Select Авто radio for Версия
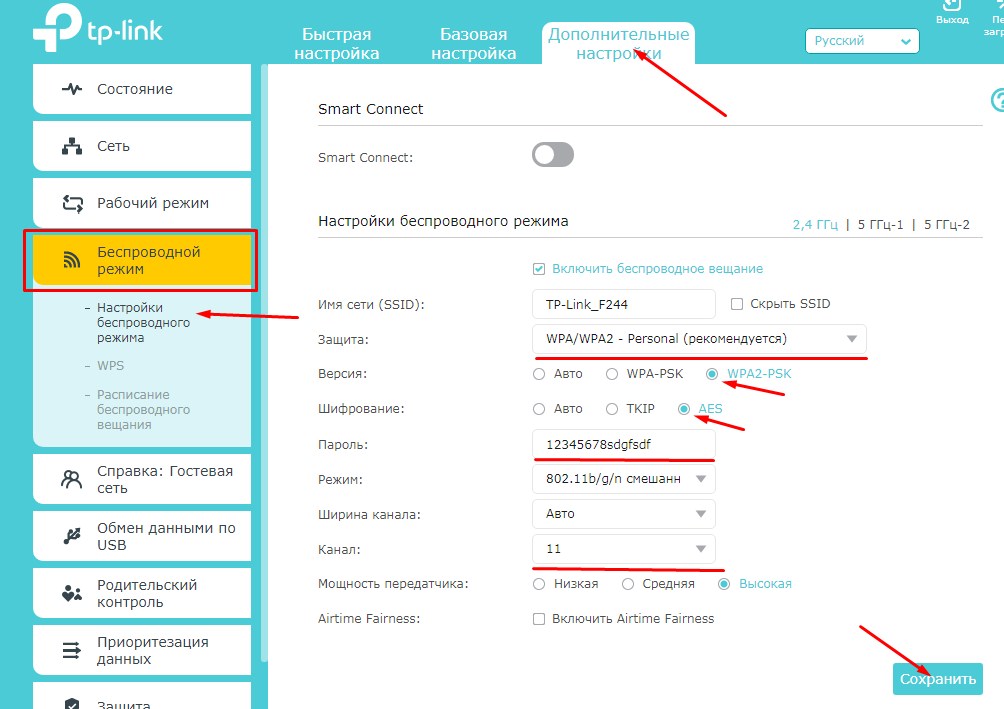 539,374
